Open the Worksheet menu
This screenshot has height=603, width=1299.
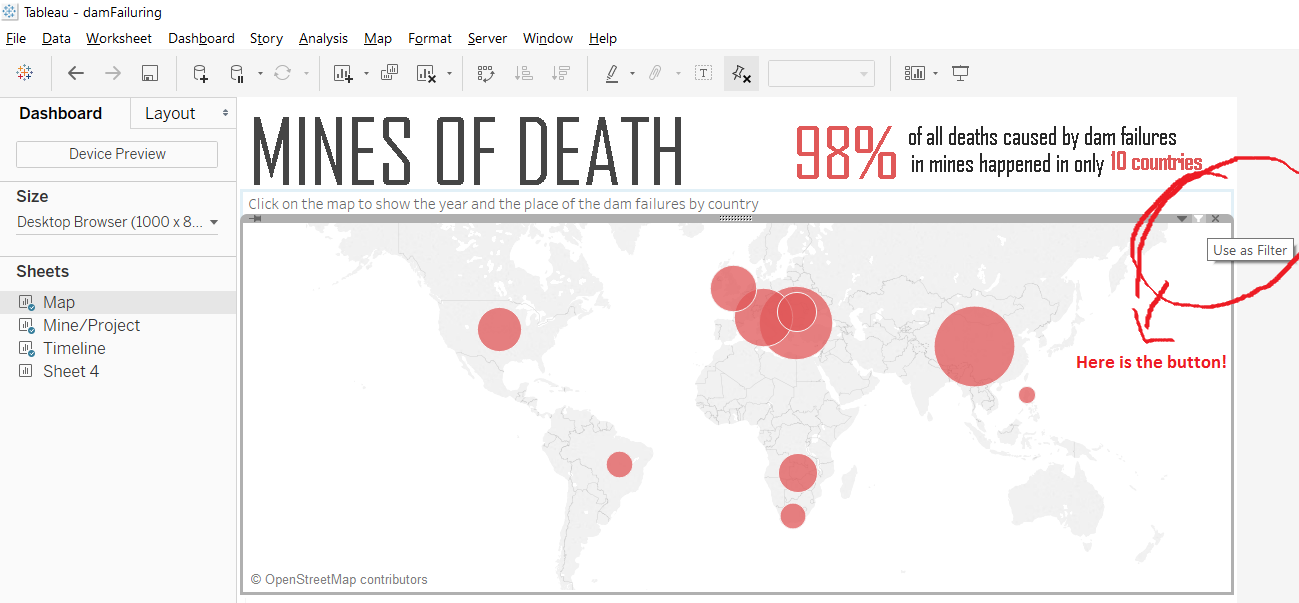point(119,38)
